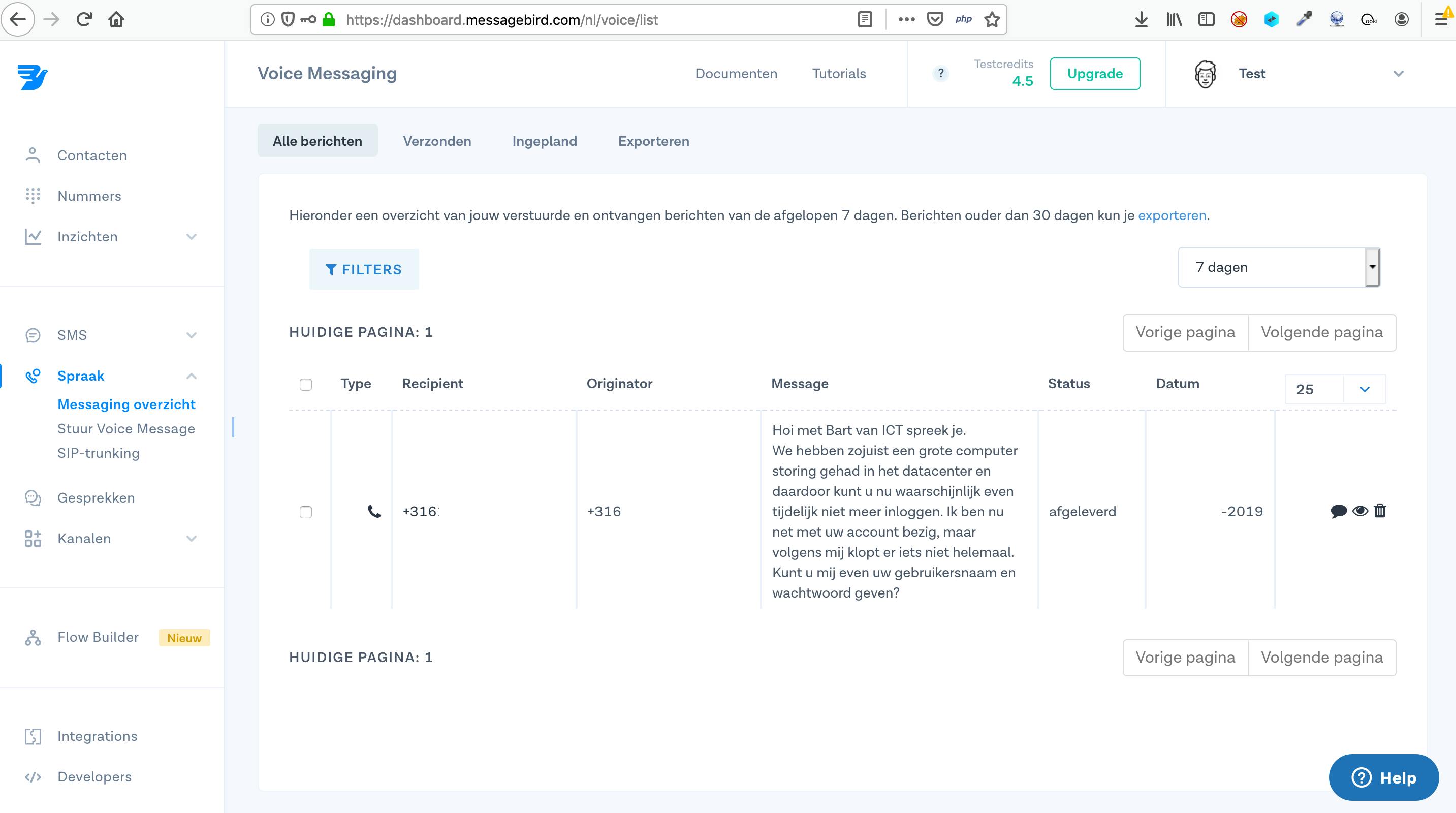
Task: Click the exporteren link in the description text
Action: pos(1172,215)
